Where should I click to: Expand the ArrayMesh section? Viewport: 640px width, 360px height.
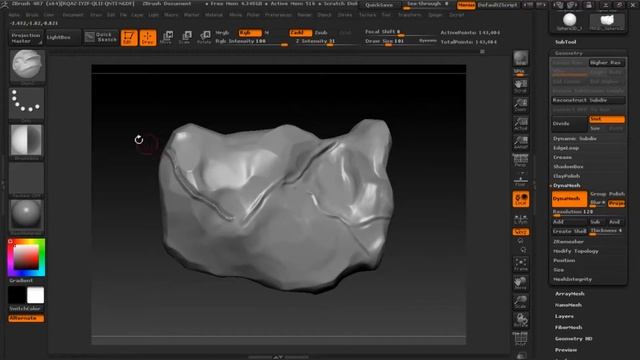[569, 294]
